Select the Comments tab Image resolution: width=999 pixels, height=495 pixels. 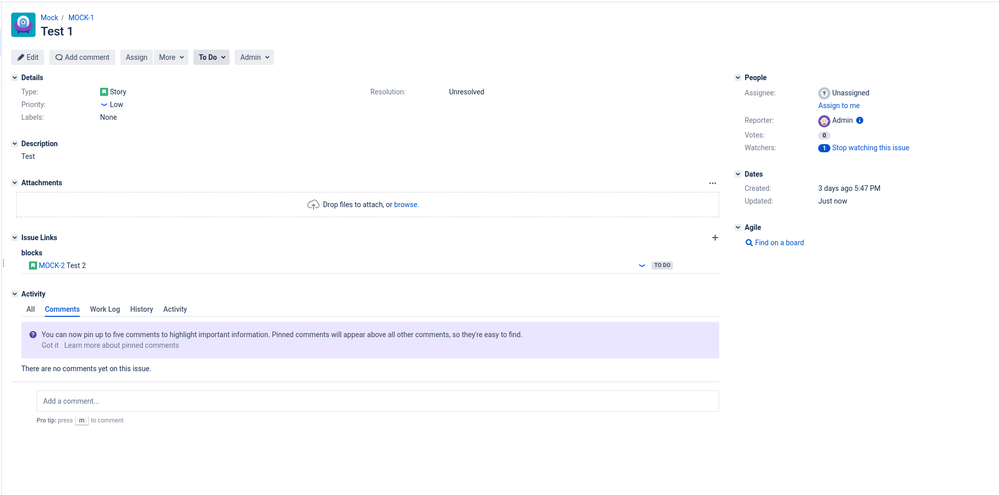(x=62, y=309)
